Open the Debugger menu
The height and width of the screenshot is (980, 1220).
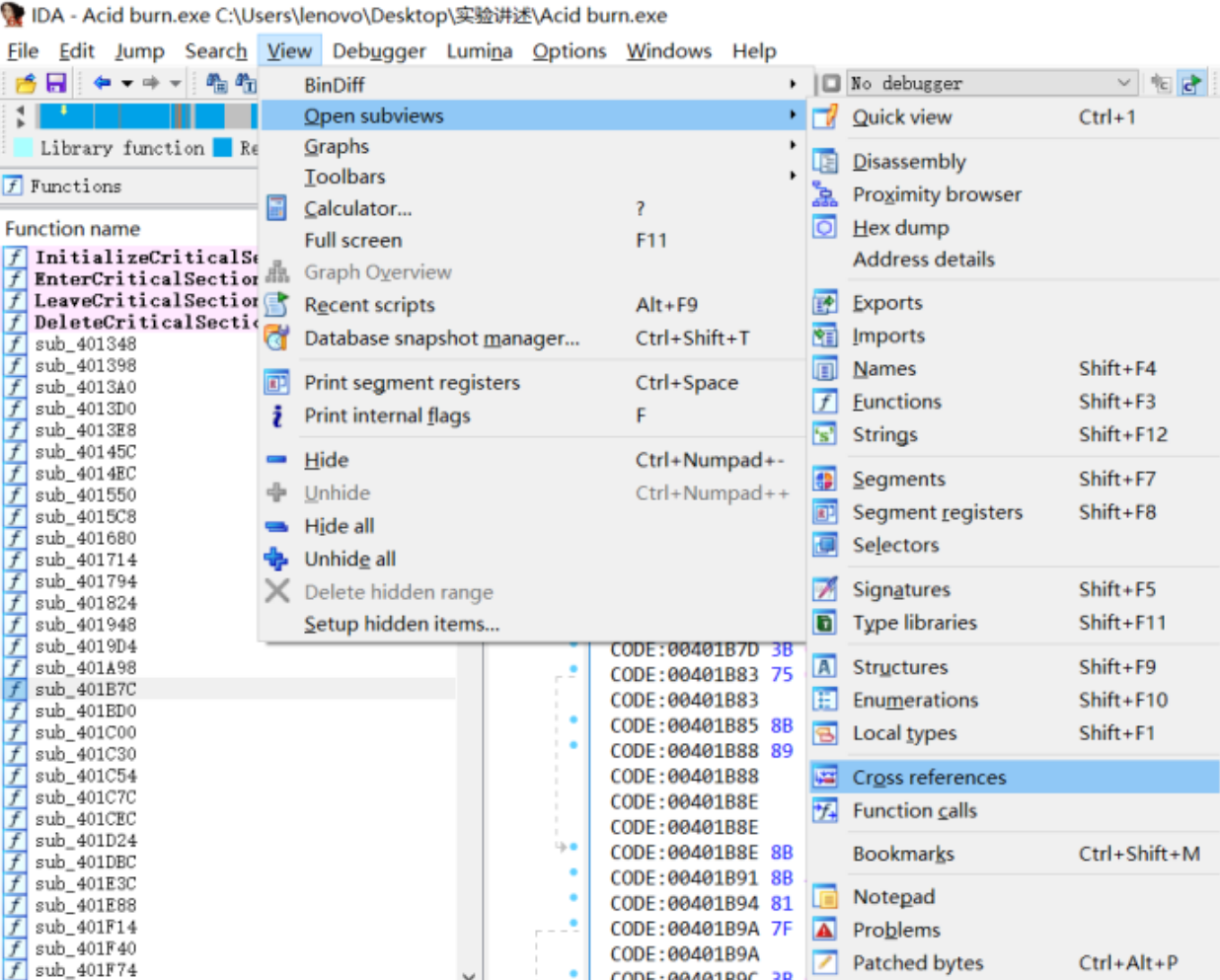click(379, 51)
